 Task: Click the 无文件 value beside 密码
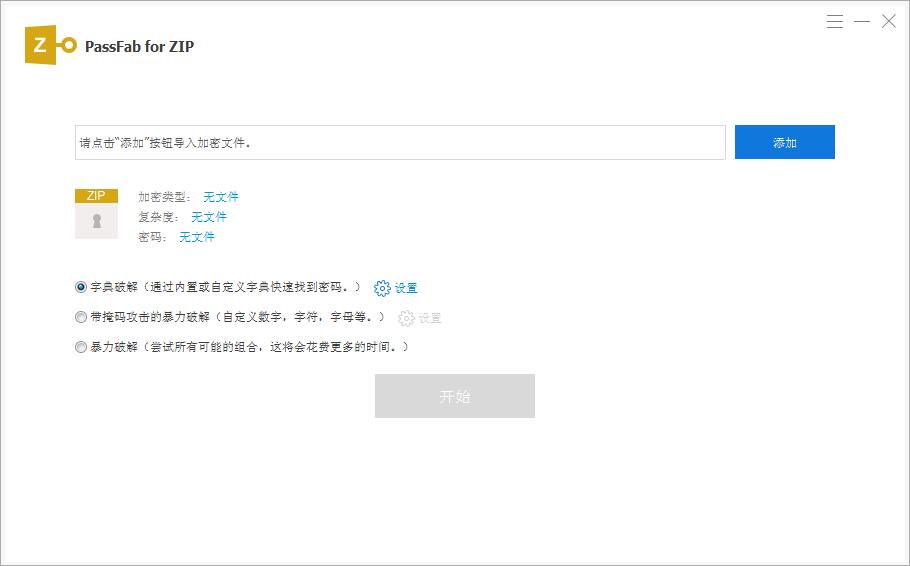(197, 237)
